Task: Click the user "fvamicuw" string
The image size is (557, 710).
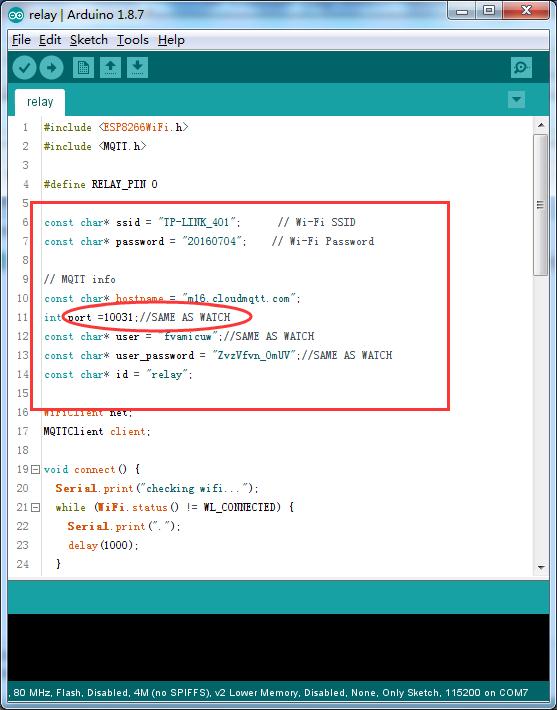Action: pyautogui.click(x=188, y=336)
